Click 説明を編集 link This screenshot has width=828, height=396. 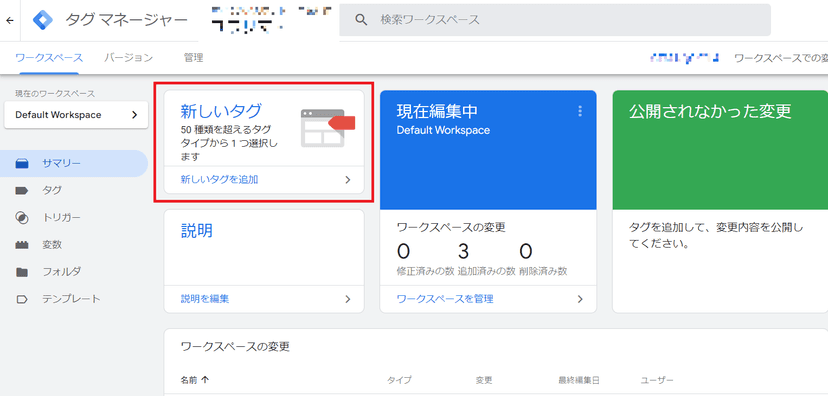click(205, 299)
